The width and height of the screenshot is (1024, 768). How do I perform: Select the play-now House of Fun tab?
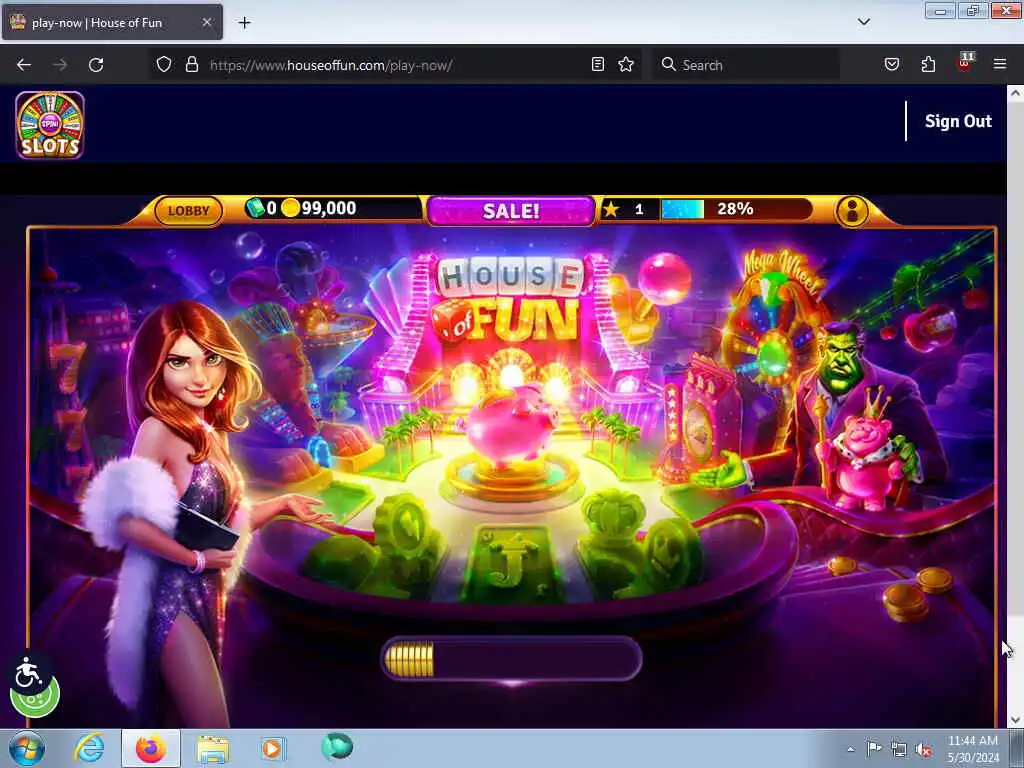click(x=112, y=22)
